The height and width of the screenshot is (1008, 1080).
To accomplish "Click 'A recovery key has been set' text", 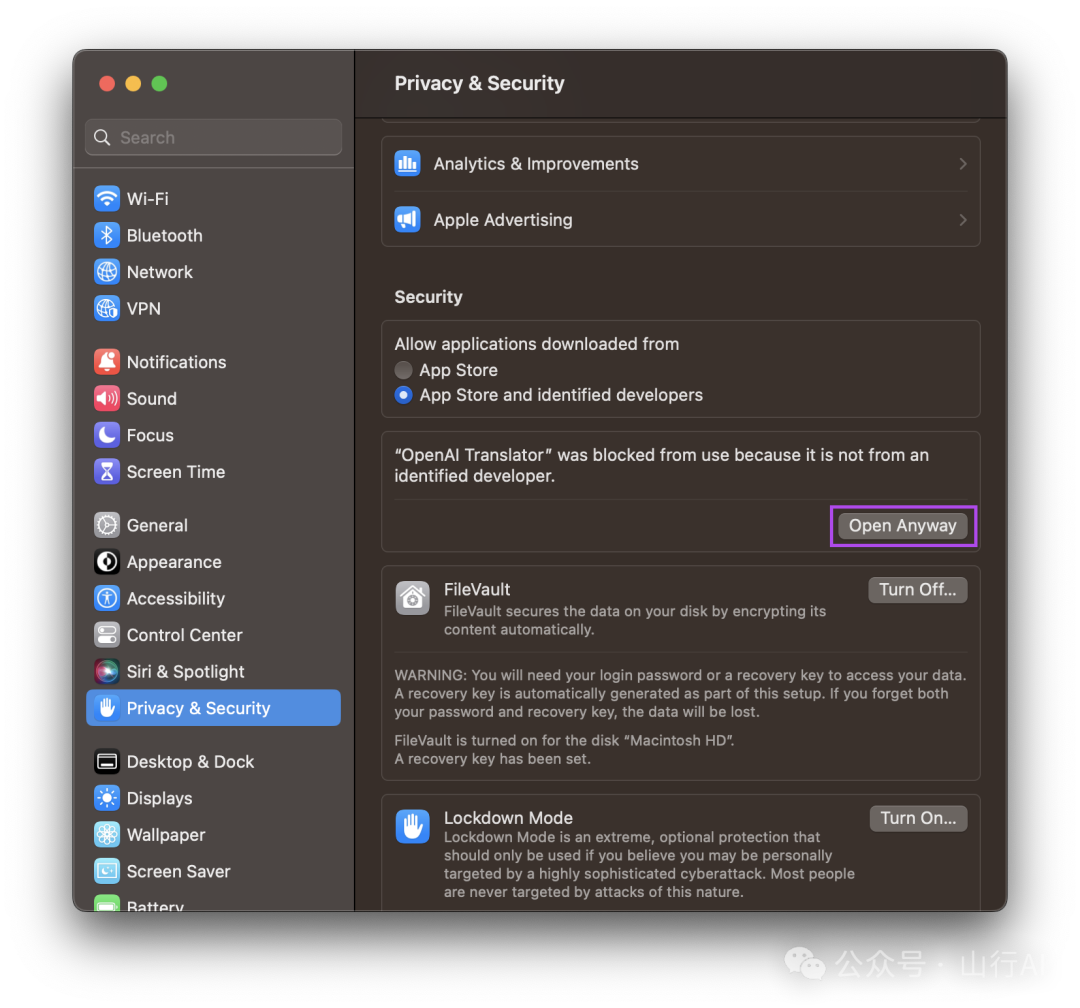I will tap(492, 759).
